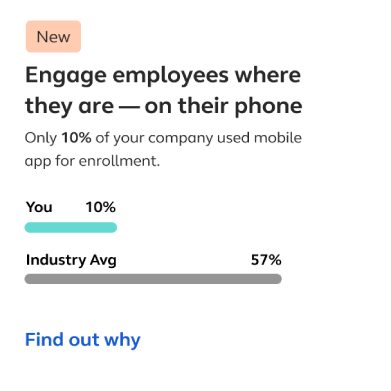The height and width of the screenshot is (391, 391).
Task: Click the word 'company' in the description
Action: (x=180, y=139)
